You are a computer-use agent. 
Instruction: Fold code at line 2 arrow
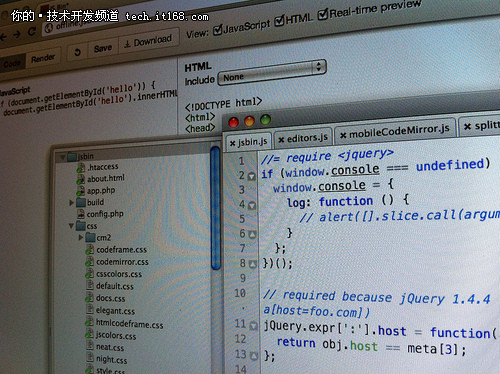[x=252, y=176]
